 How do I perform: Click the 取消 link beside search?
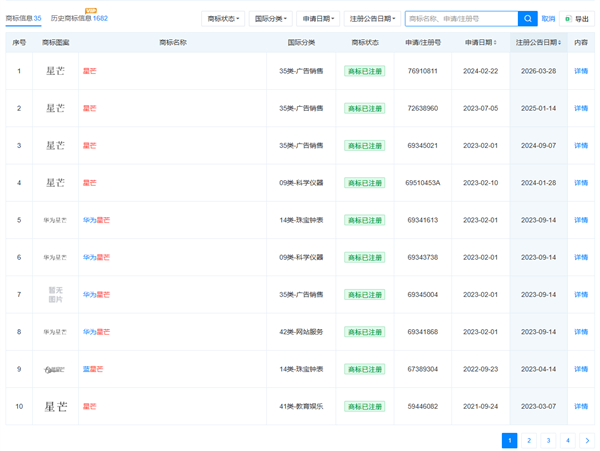pos(548,19)
